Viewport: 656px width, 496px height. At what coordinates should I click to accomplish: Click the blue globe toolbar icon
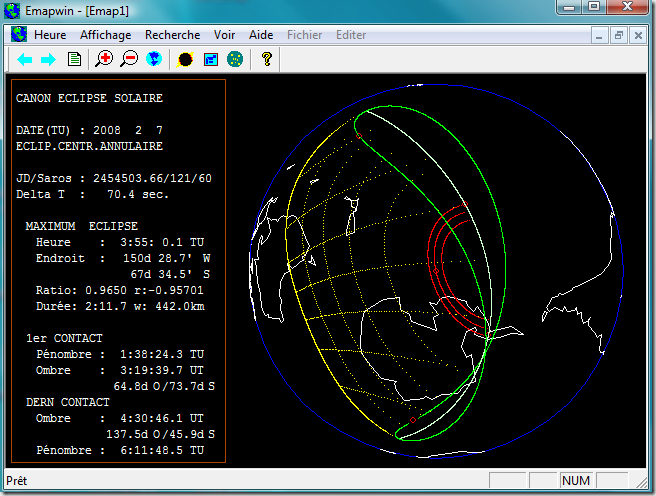pyautogui.click(x=153, y=60)
